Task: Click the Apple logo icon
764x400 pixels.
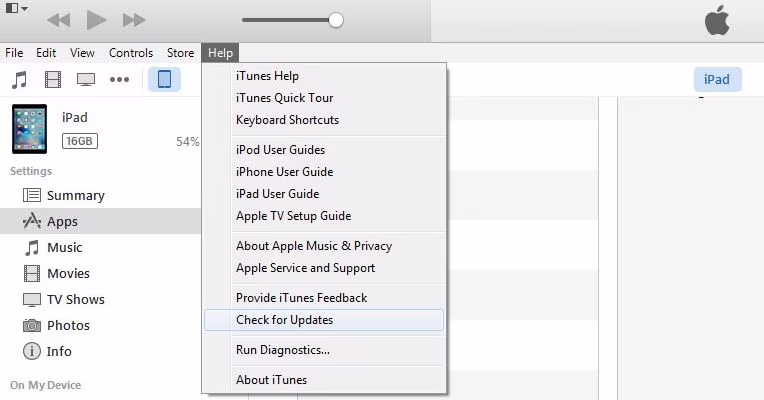Action: point(717,21)
